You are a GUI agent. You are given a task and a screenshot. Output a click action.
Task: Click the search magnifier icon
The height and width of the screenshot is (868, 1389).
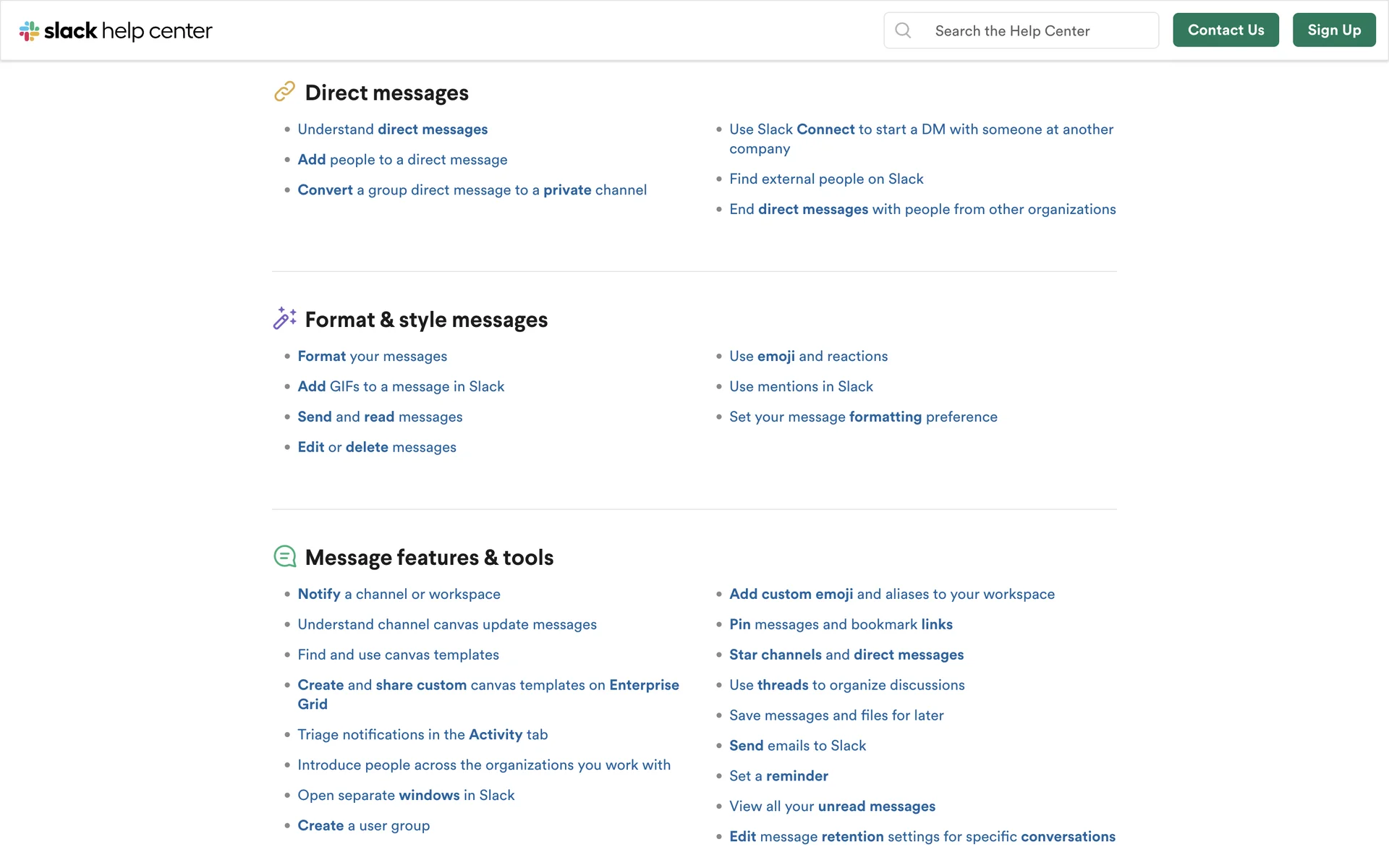tap(903, 30)
